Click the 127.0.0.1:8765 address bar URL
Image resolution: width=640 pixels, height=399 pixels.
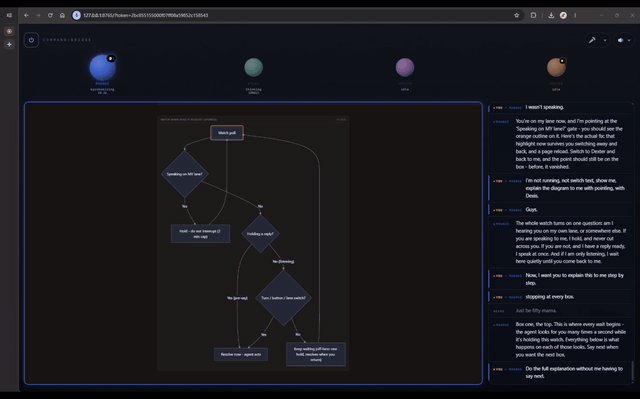click(146, 15)
